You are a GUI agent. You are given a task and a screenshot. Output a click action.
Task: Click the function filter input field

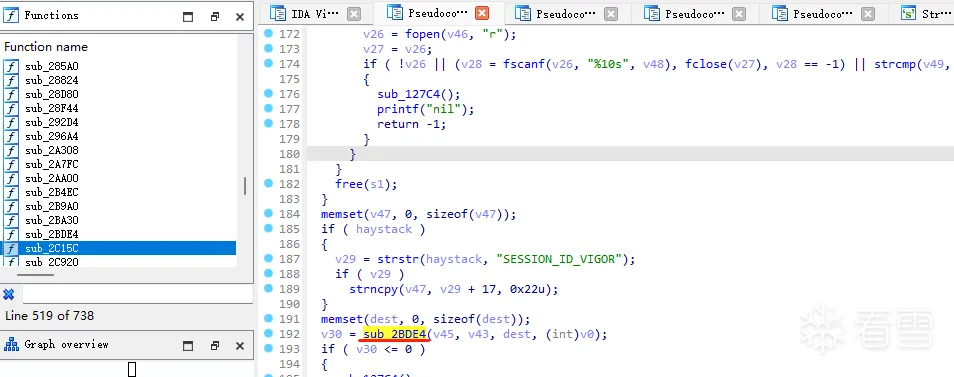[x=138, y=294]
